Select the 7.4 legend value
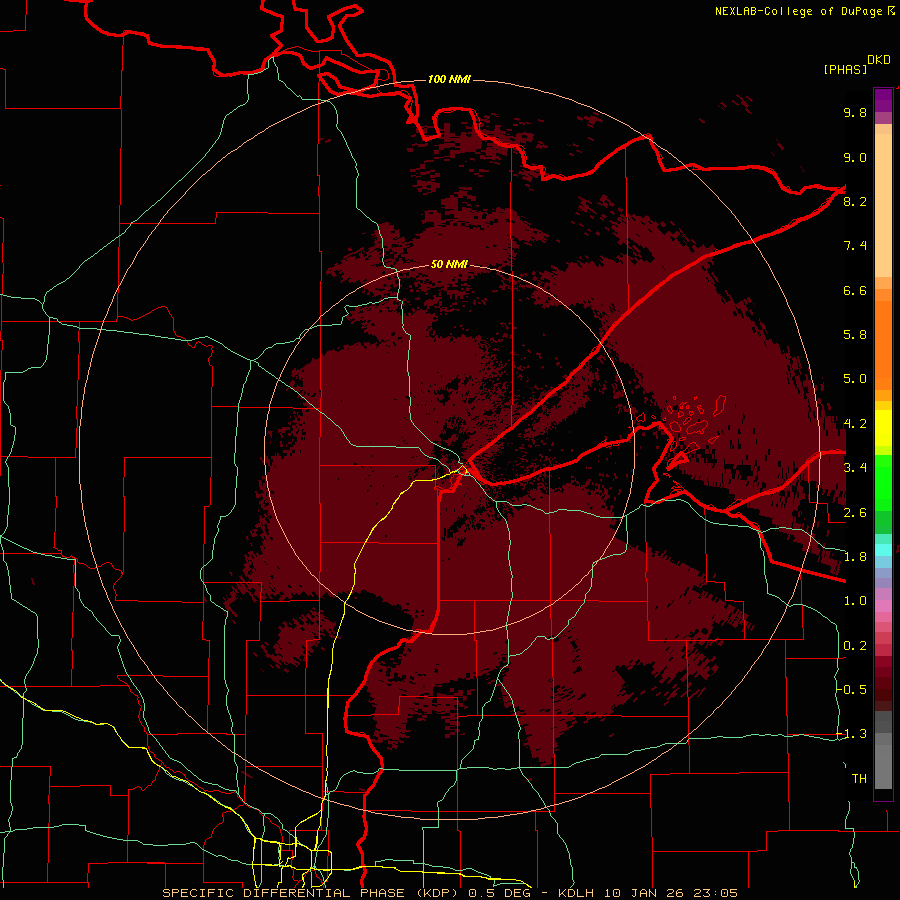Viewport: 900px width, 900px height. point(855,246)
